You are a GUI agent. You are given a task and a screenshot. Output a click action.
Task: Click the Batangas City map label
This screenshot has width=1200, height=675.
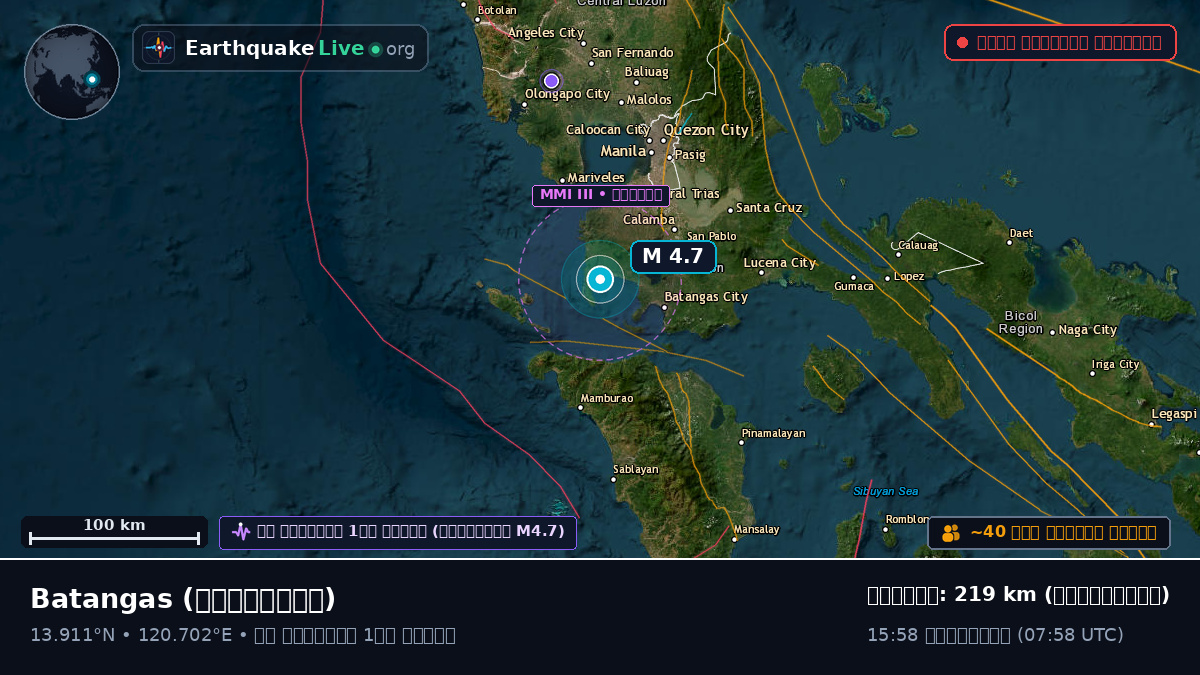[x=706, y=297]
